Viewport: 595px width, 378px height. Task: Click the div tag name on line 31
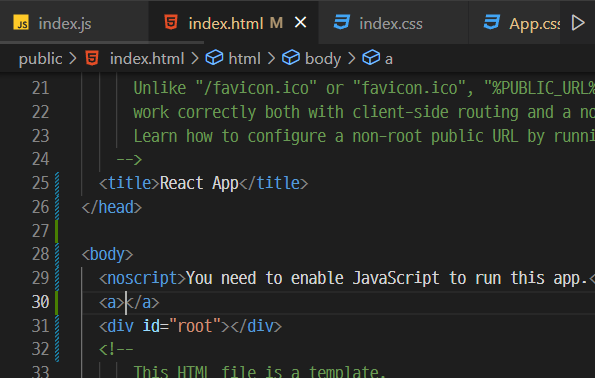[120, 326]
